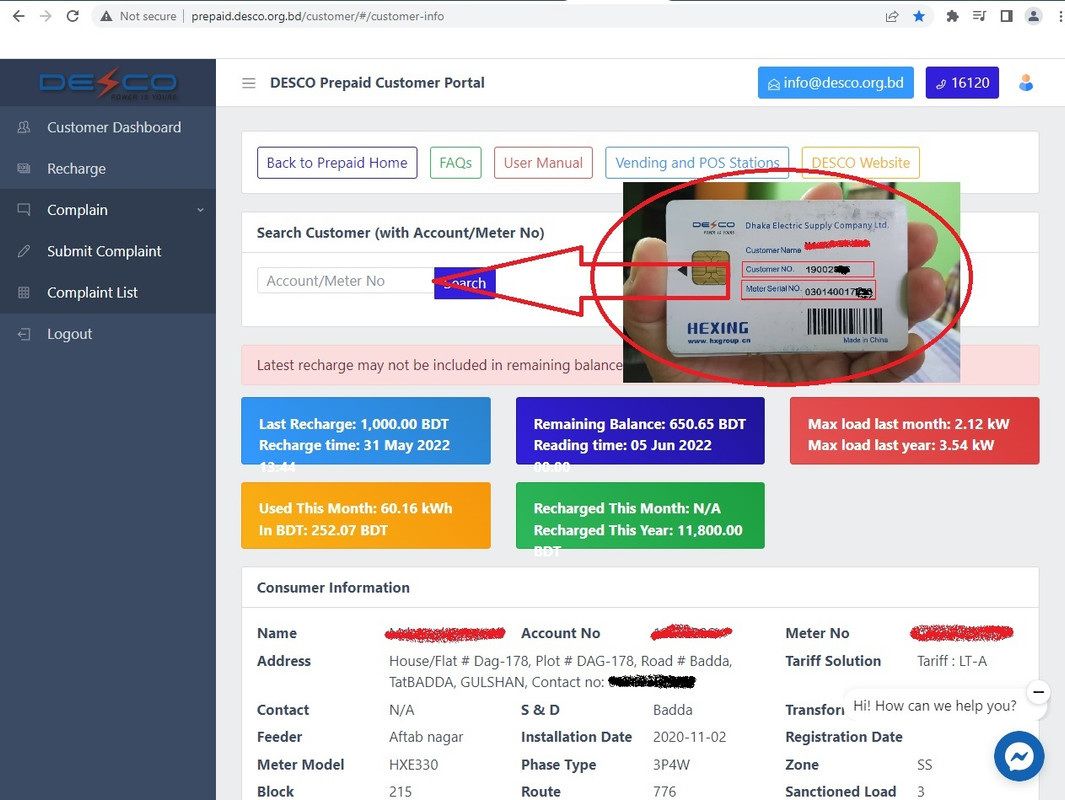
Task: Go back with the browser back arrow
Action: click(18, 16)
